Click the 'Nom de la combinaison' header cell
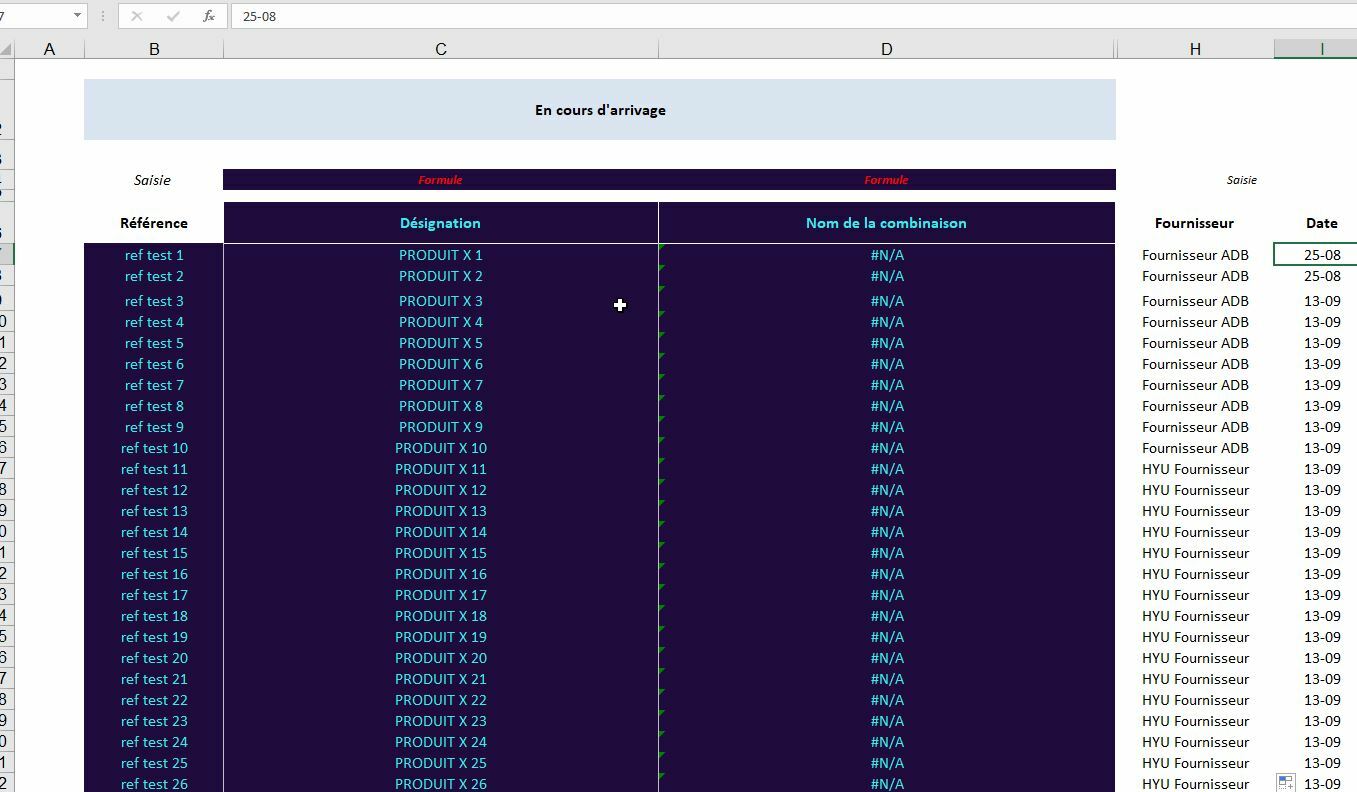 point(887,223)
